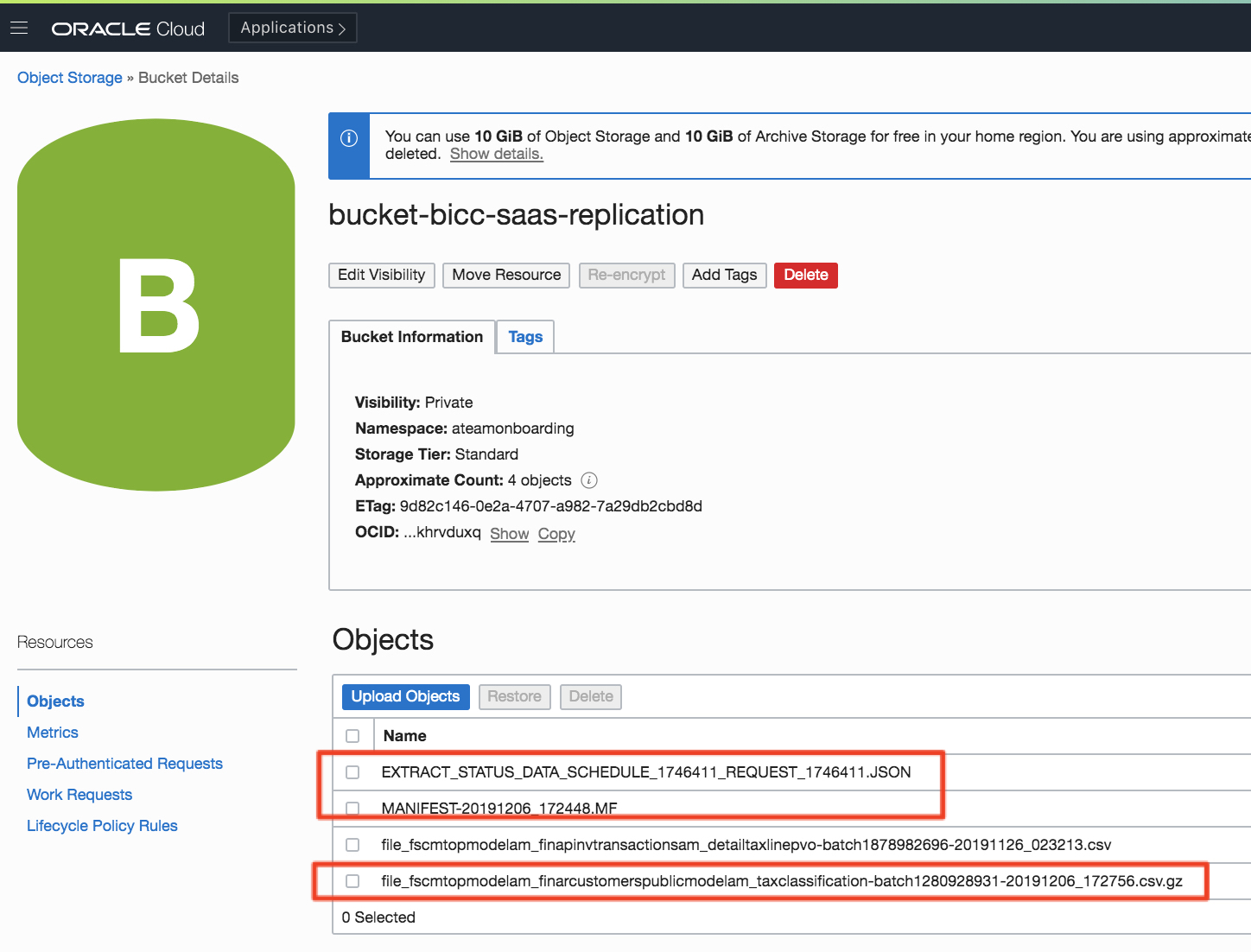
Task: Click the red Delete bucket button
Action: 806,275
